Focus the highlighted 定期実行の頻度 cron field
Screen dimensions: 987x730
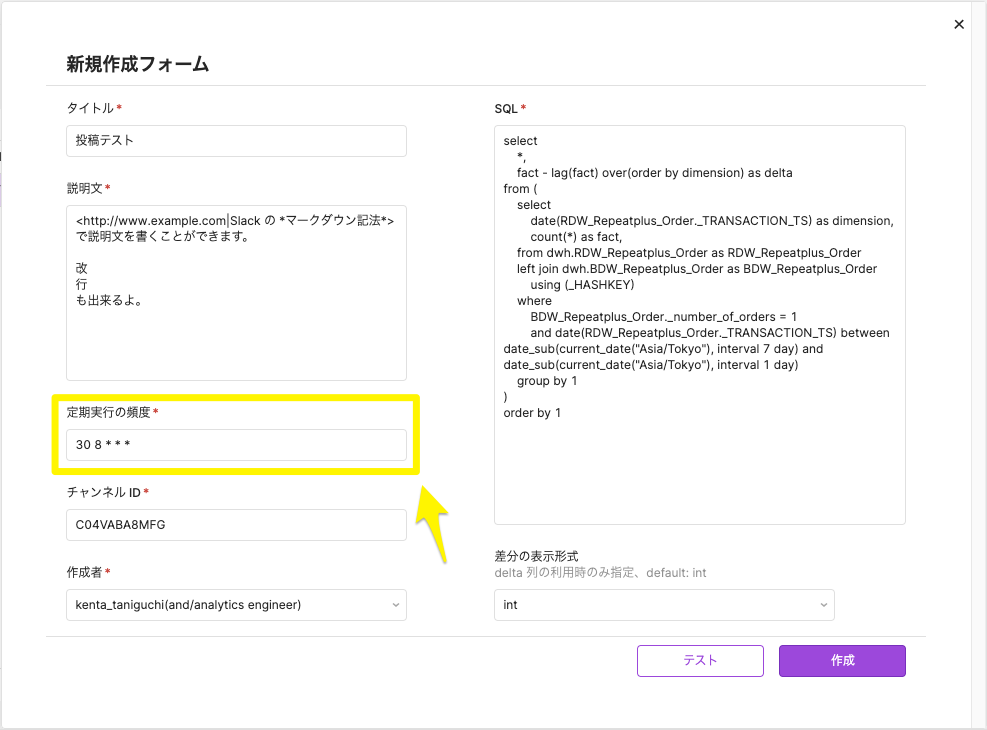[x=235, y=444]
